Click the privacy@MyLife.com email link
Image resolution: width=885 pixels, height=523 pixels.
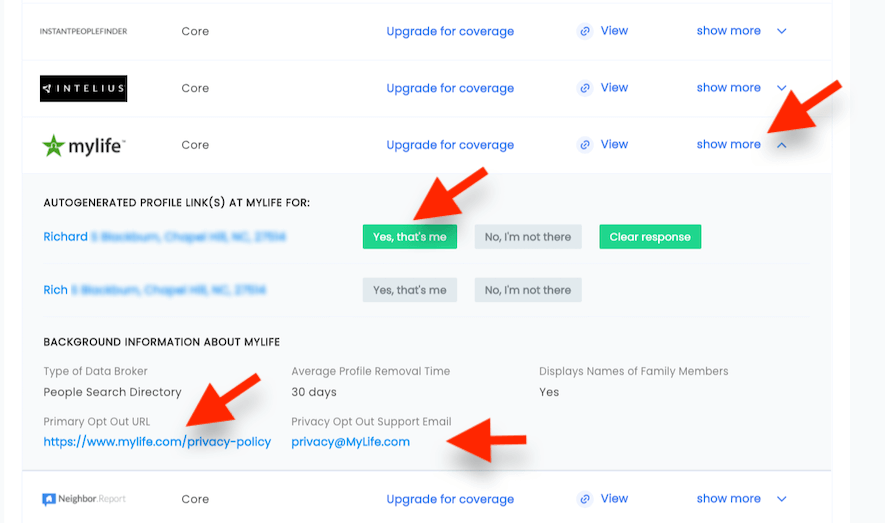coord(350,442)
